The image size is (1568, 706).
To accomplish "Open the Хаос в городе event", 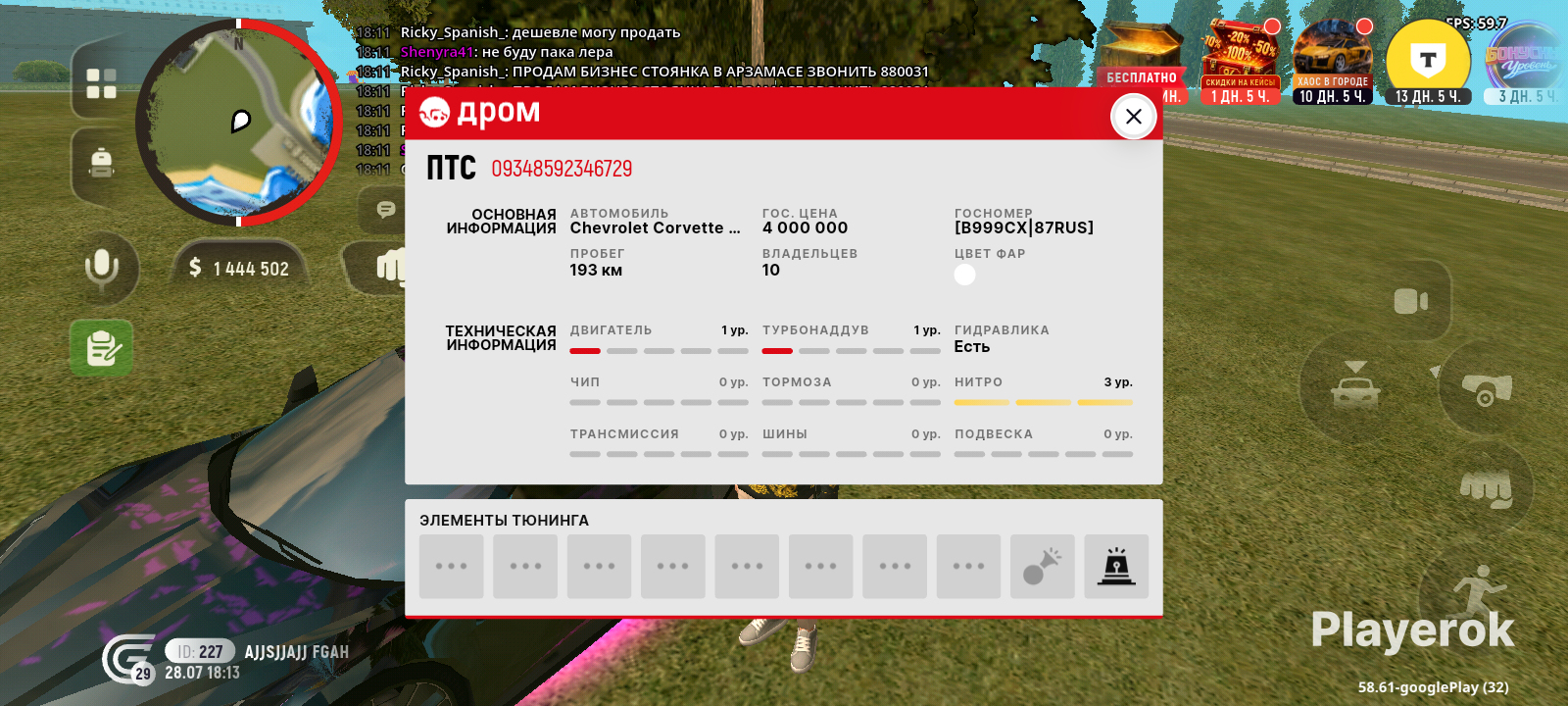I will [x=1333, y=62].
